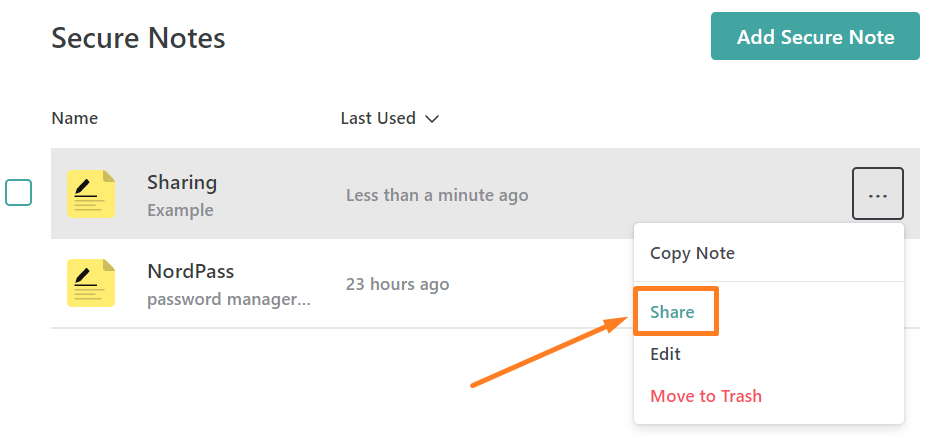Click the password manager preview text
This screenshot has height=437, width=930.
(228, 299)
